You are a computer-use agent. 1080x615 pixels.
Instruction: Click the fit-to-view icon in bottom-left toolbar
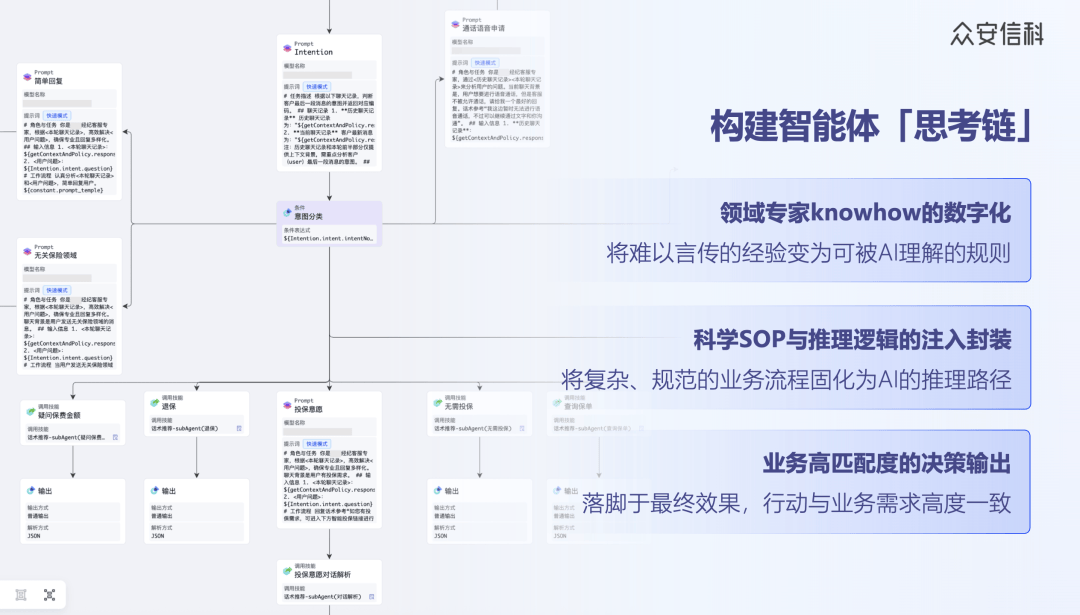[x=50, y=594]
